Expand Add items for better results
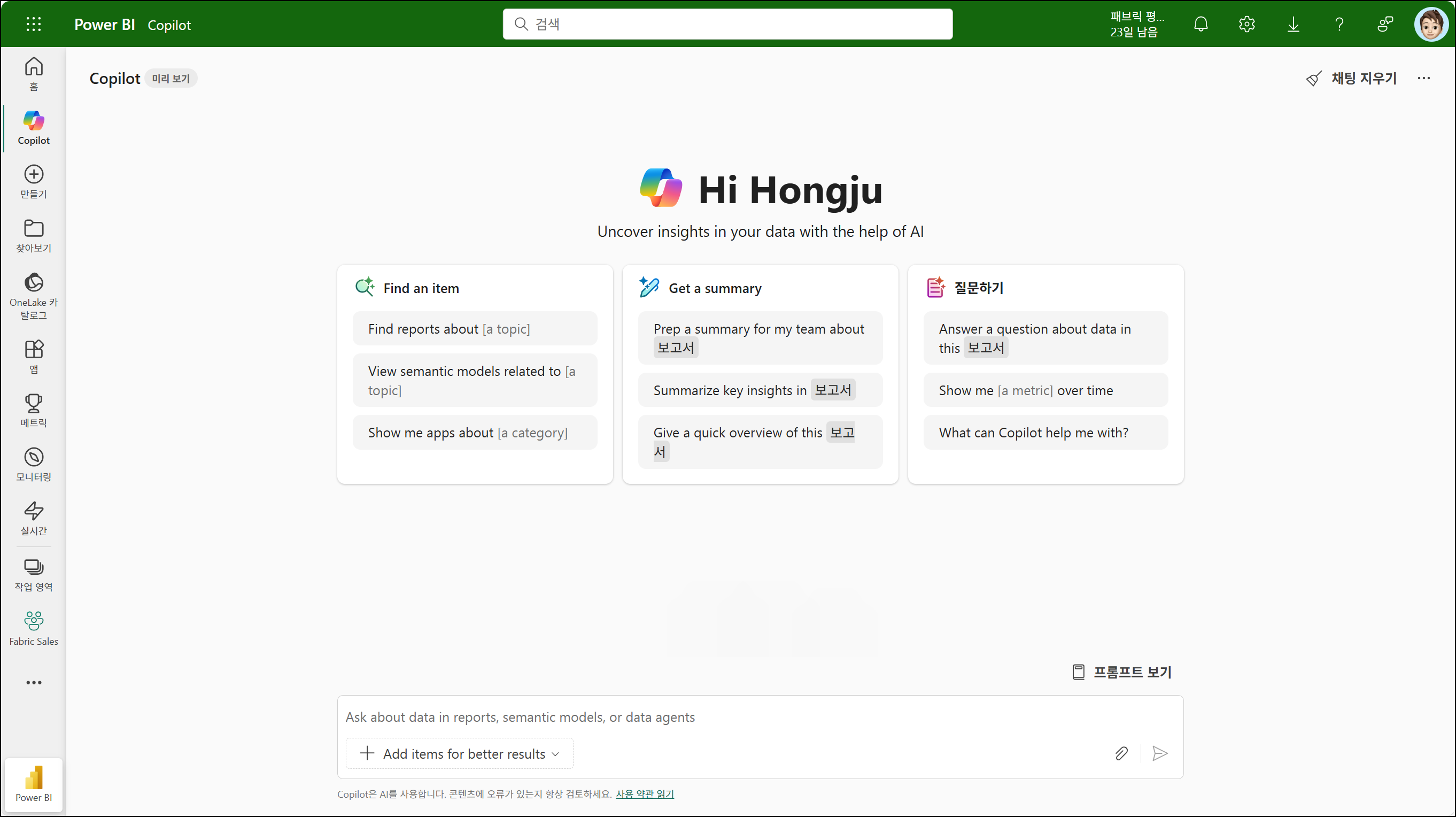Screen dimensions: 1456x817 [460, 754]
